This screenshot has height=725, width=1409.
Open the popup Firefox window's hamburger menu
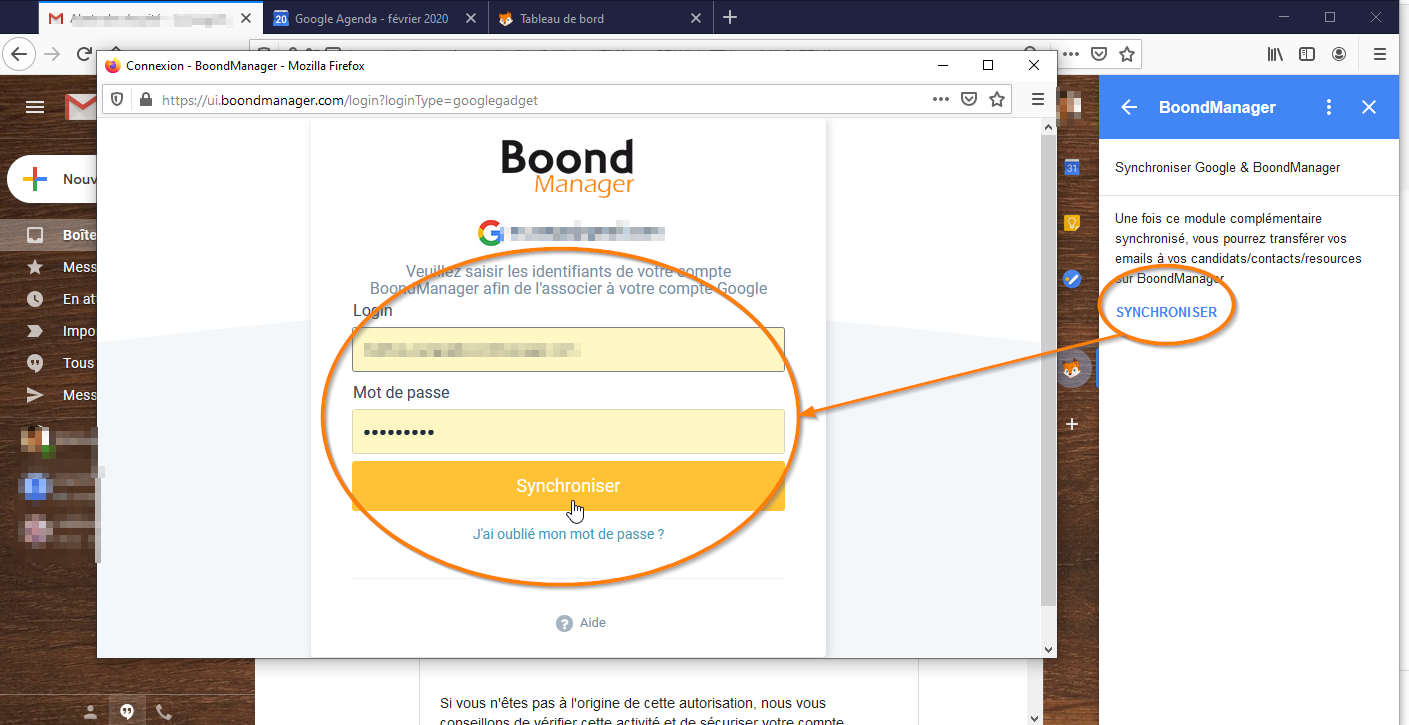[1038, 99]
